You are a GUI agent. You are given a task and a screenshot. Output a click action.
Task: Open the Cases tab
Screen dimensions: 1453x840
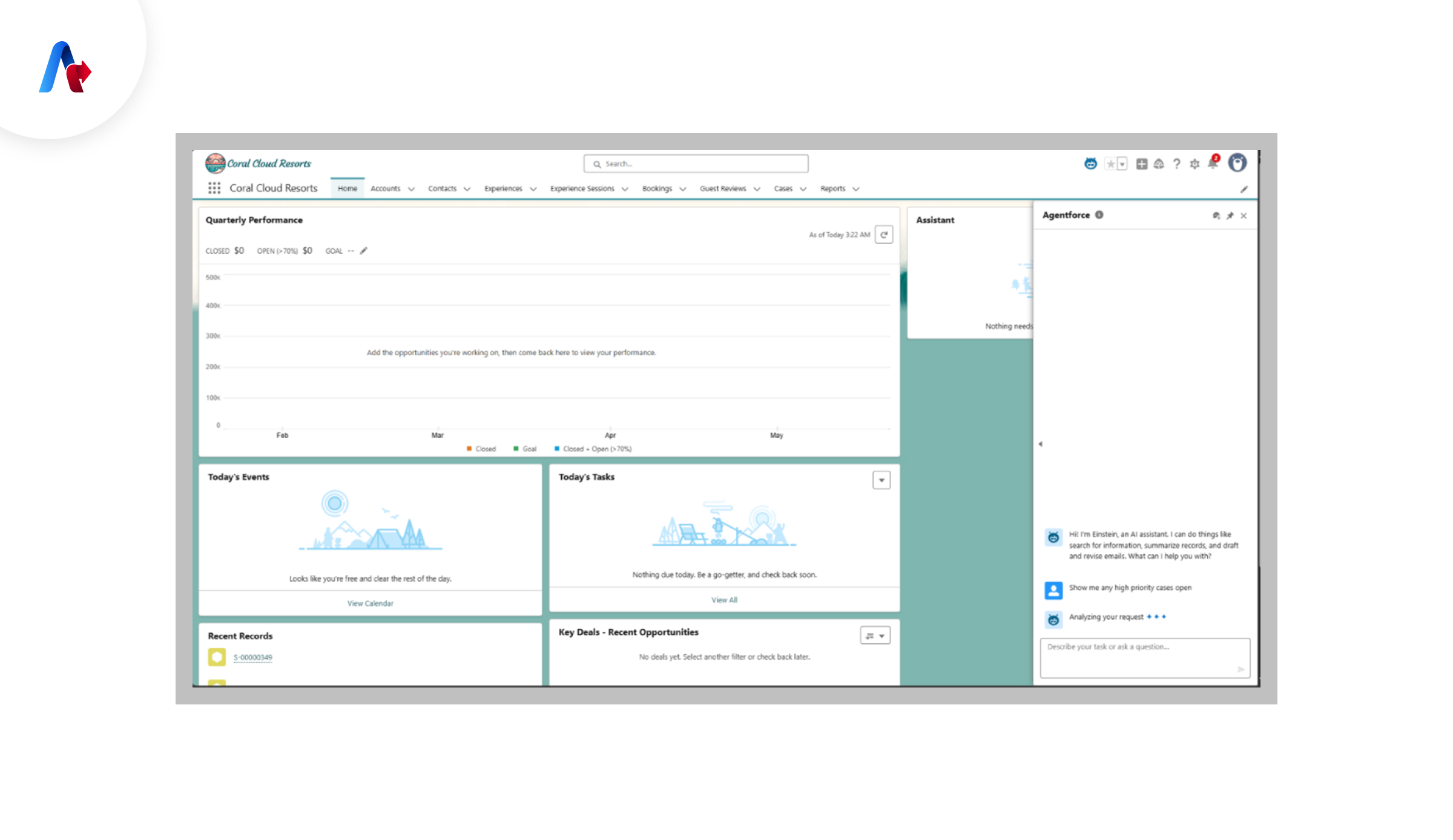[783, 189]
